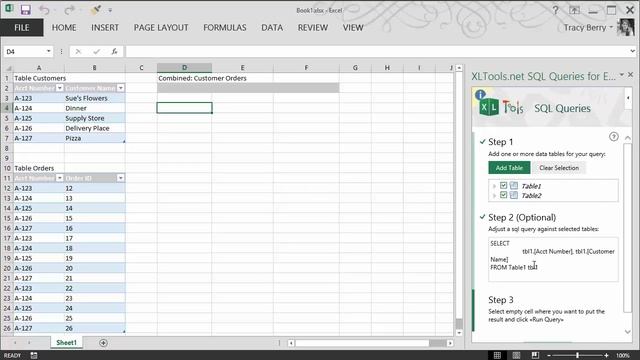Click the Add Table button
Screen dimensions: 640x360
pos(509,168)
